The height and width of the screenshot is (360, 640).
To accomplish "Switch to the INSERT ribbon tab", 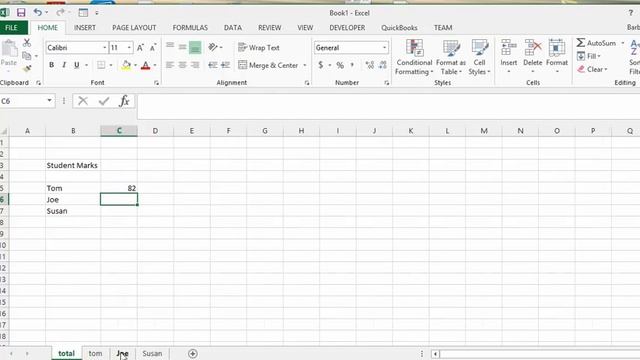I will click(x=84, y=28).
